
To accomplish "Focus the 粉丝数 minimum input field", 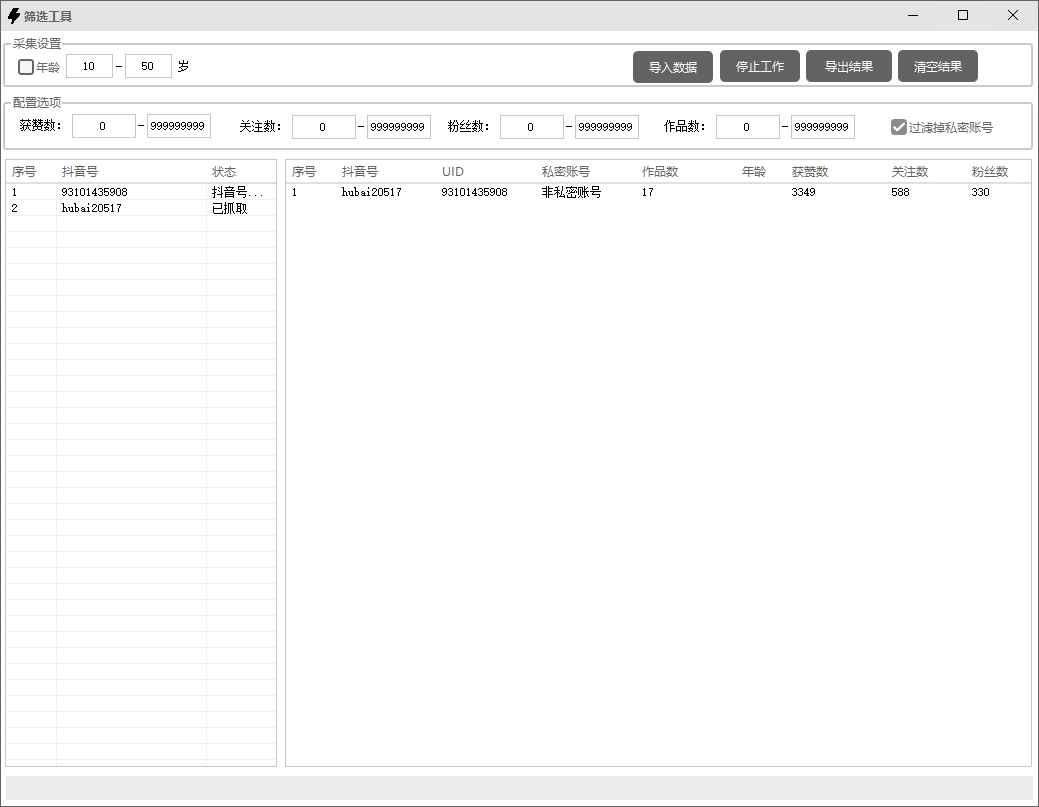I will pyautogui.click(x=531, y=127).
